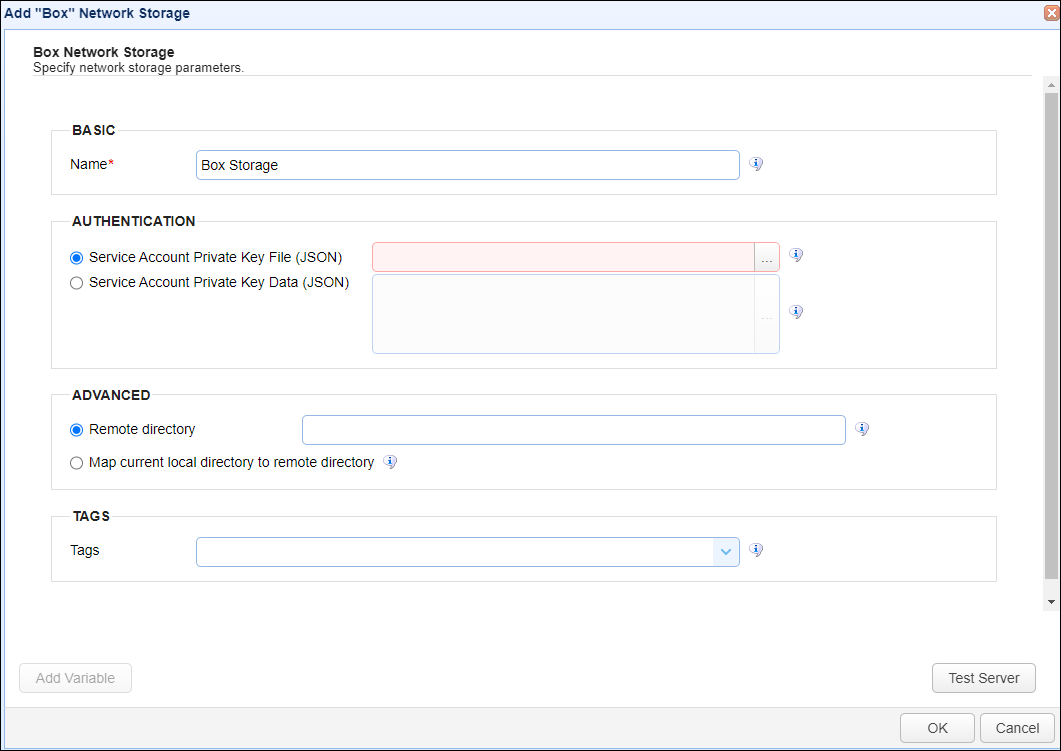Open the Tags dropdown arrow
The image size is (1061, 751).
click(x=725, y=552)
